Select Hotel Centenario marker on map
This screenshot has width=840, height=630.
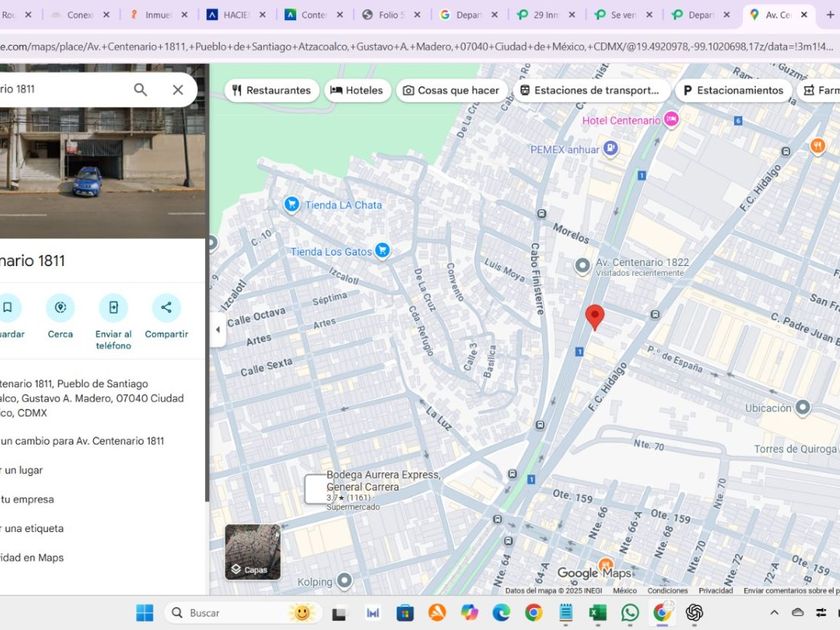[x=671, y=120]
